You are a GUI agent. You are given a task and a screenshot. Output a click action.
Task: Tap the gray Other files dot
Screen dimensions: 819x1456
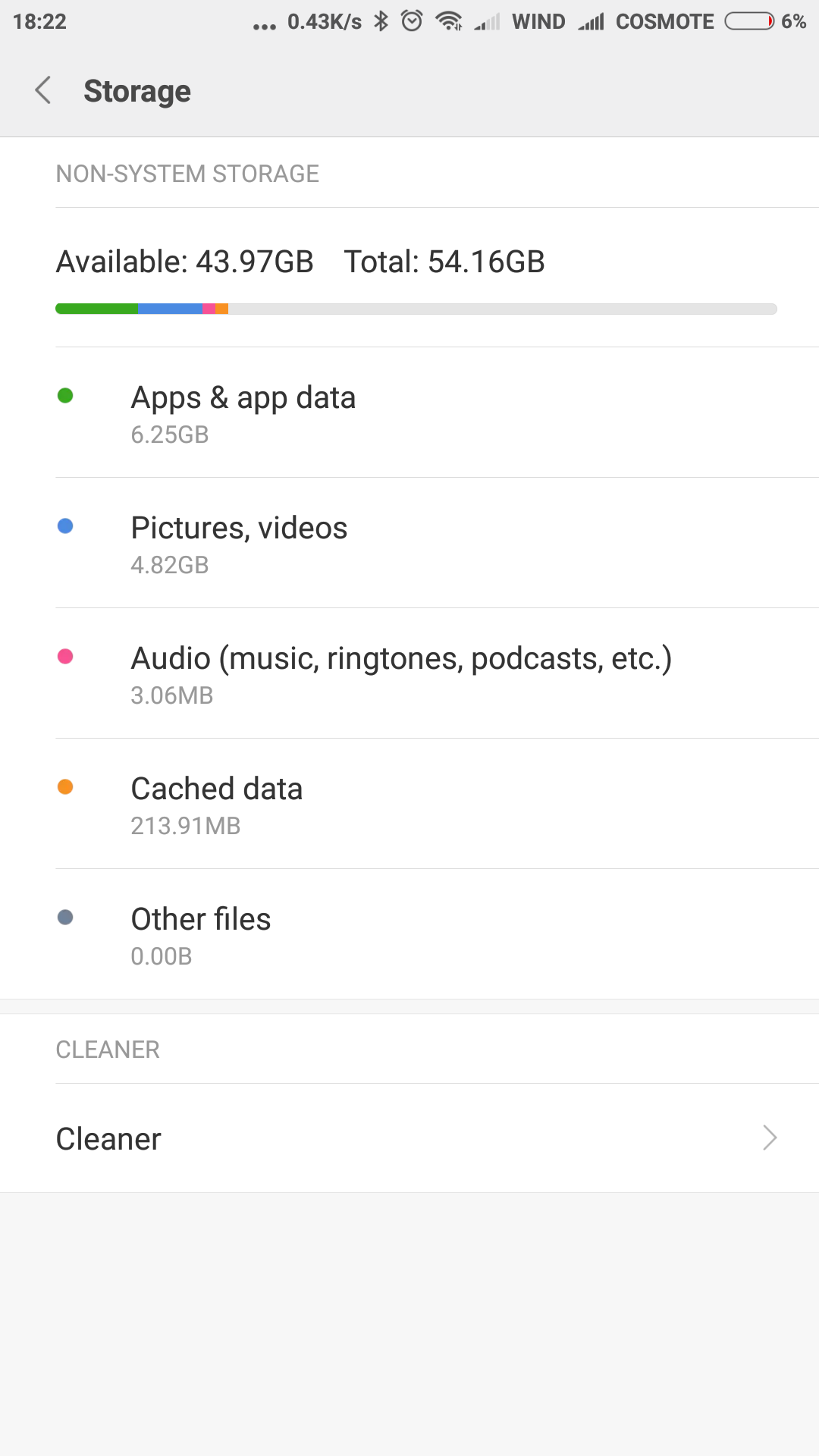(x=65, y=917)
